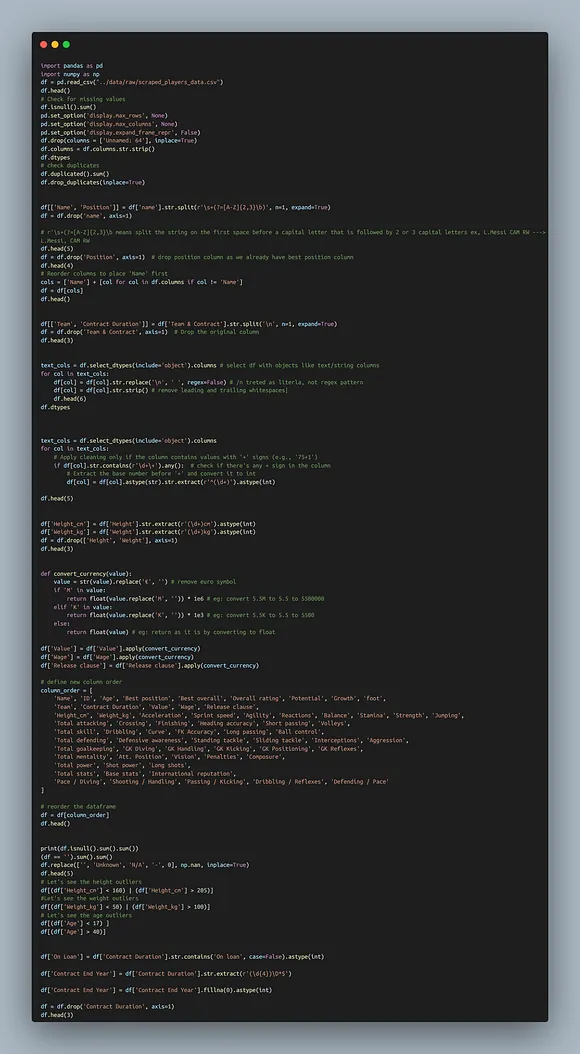
Task: Click the line "df[(df['Age'] > 40)]"
Action: point(73,931)
